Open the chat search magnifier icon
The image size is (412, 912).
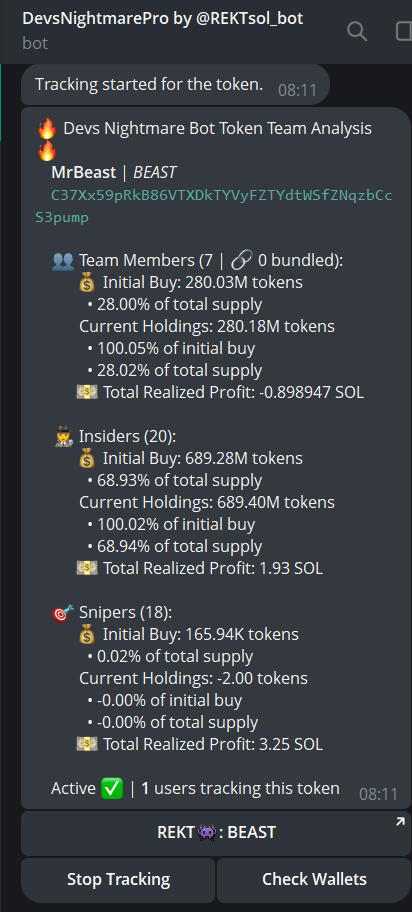[357, 31]
